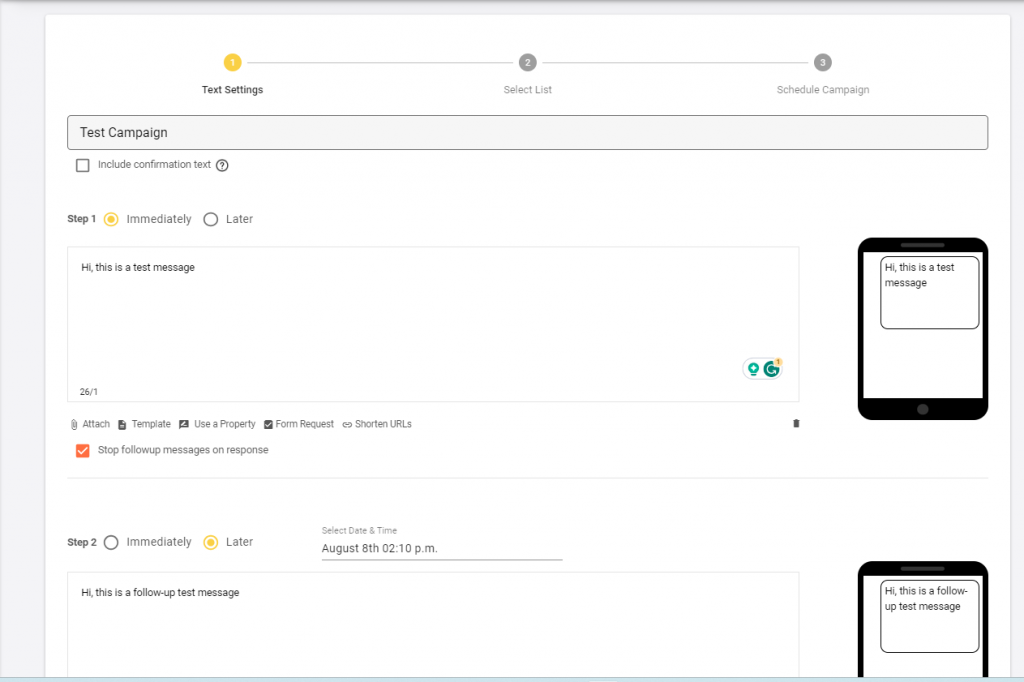The width and height of the screenshot is (1024, 682).
Task: Click into Step 1 message text area
Action: [x=433, y=324]
